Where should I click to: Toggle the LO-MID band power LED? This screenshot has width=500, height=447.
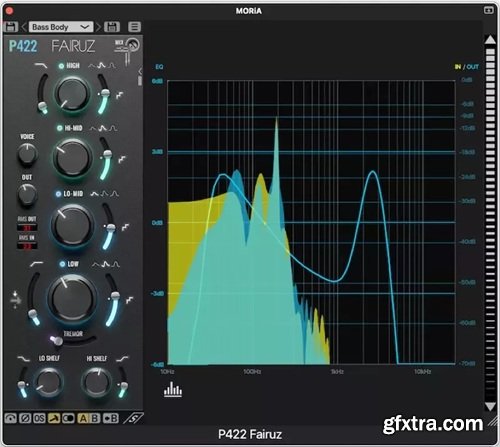click(58, 194)
